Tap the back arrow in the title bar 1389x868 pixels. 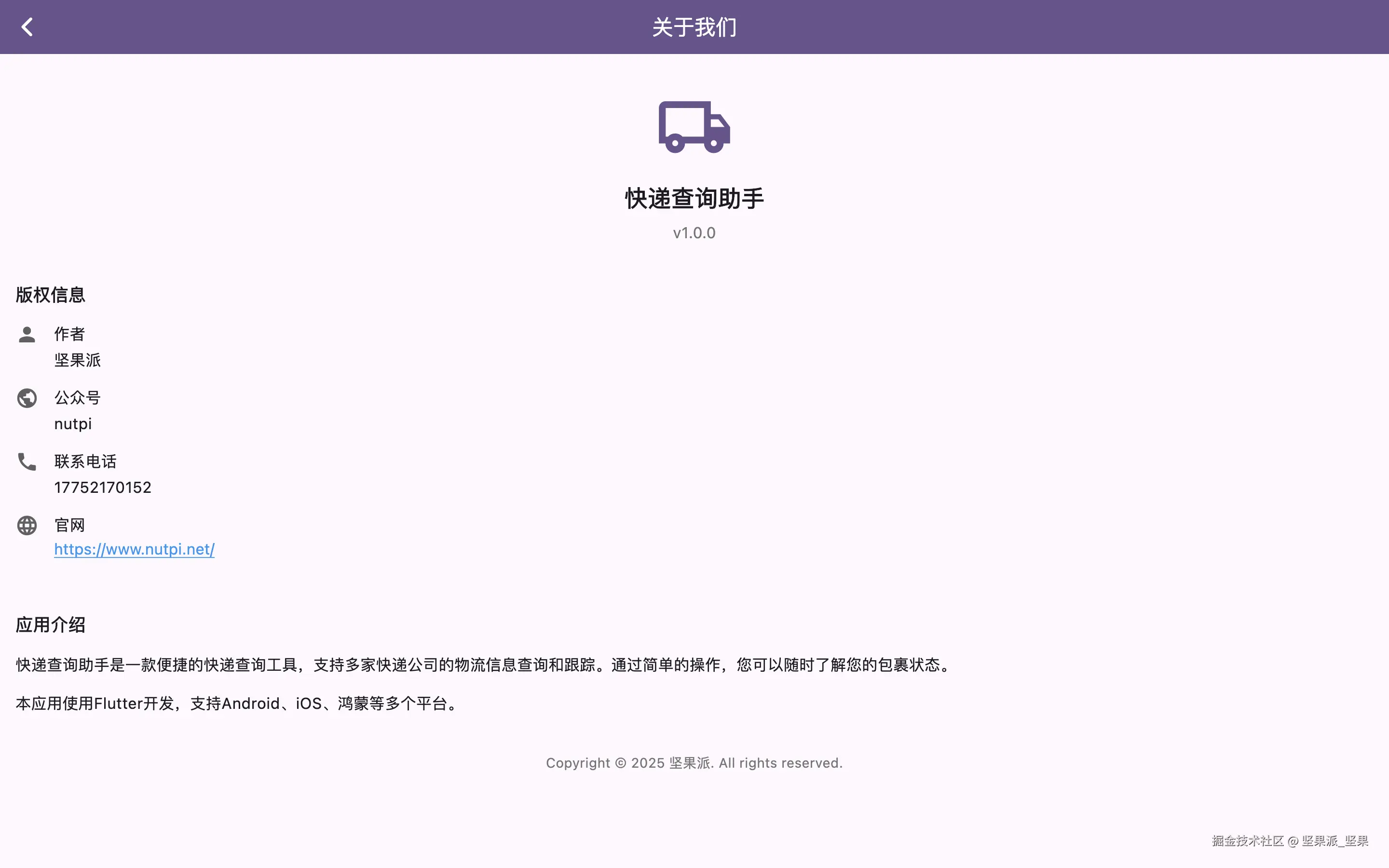point(27,26)
